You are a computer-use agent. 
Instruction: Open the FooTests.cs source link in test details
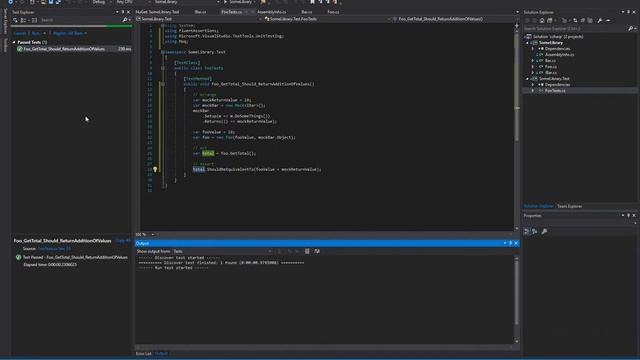54,249
